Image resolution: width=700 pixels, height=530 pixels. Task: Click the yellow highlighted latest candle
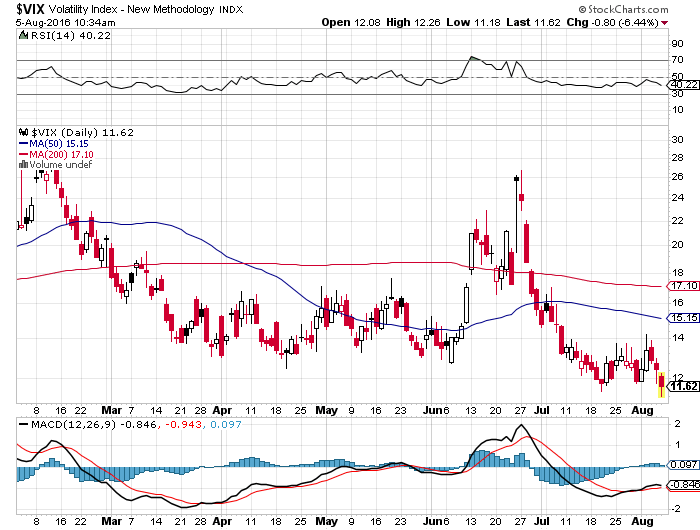(661, 384)
